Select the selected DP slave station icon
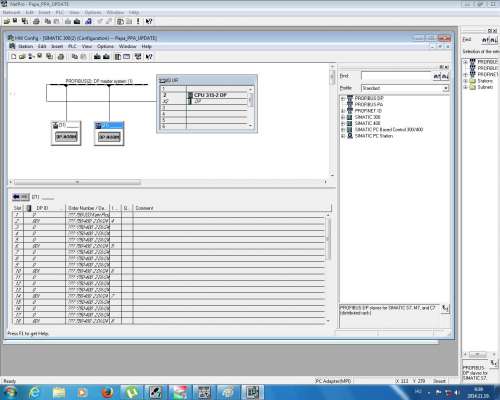The height and width of the screenshot is (400, 500). click(109, 134)
